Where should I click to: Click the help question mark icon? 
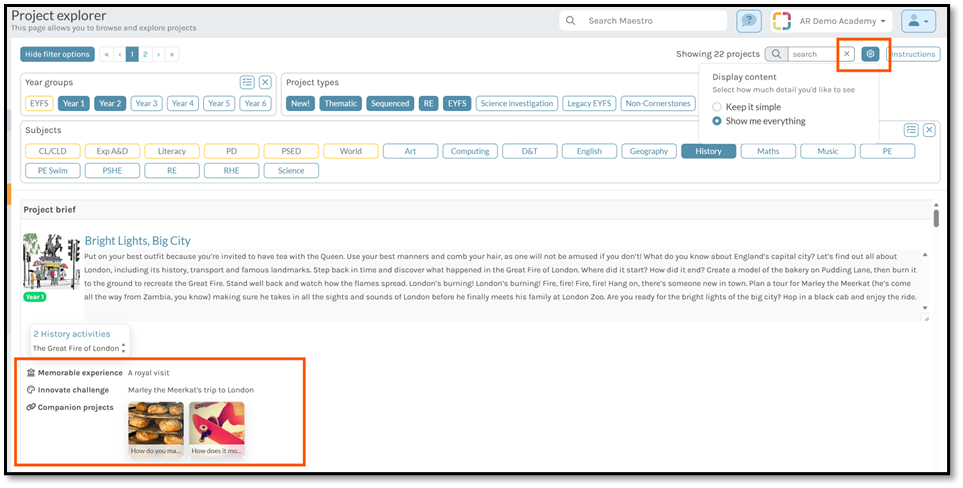point(748,21)
